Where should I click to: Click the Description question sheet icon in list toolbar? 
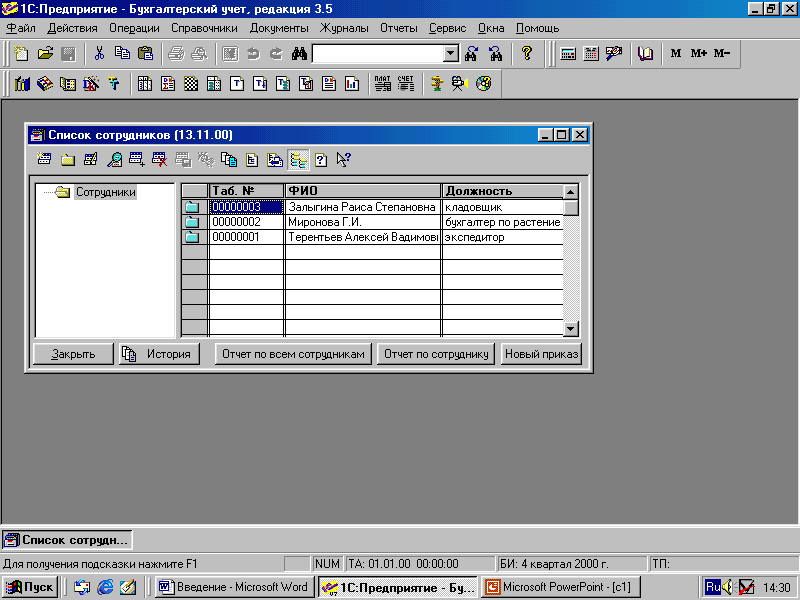point(321,160)
